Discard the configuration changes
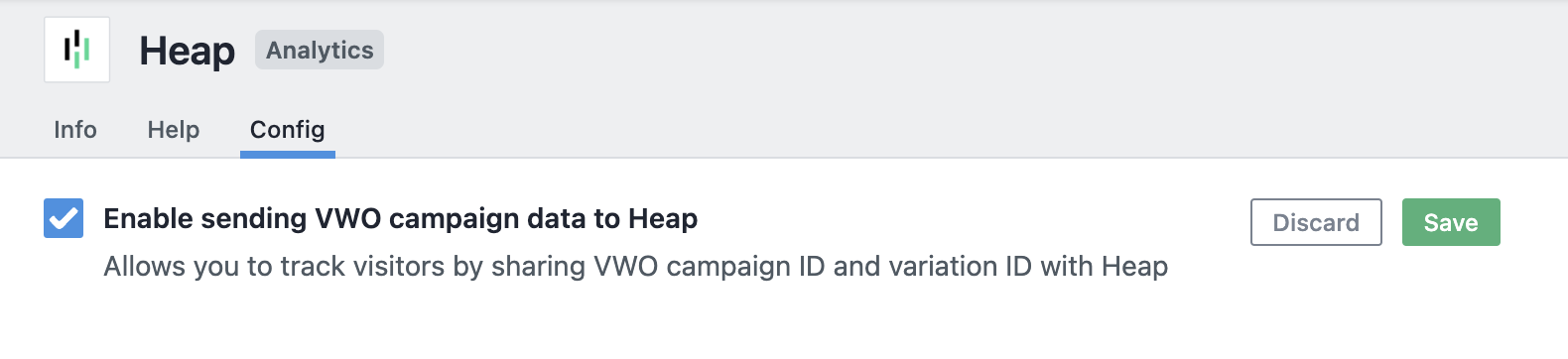 1316,222
